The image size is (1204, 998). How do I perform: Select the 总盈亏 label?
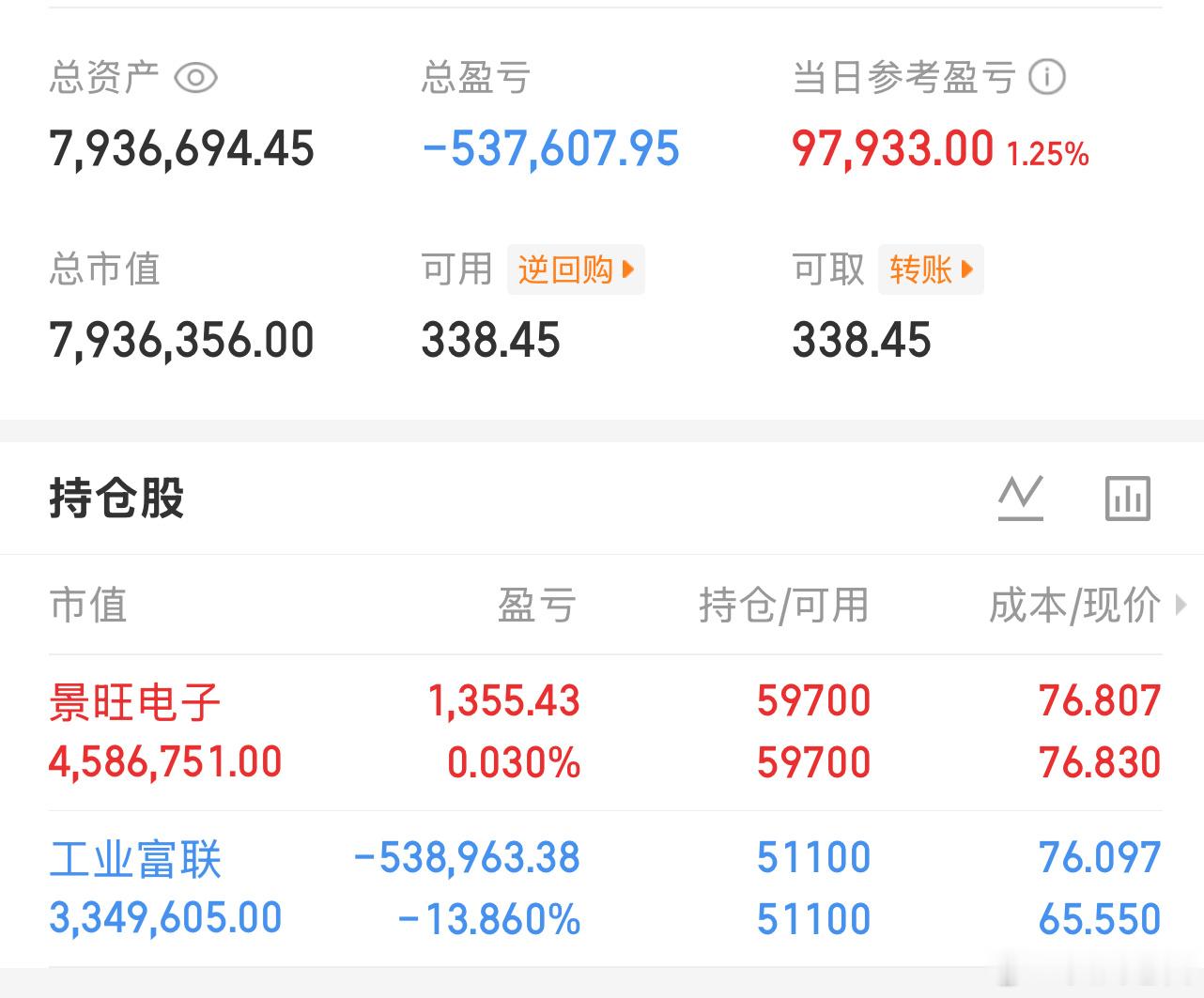476,77
